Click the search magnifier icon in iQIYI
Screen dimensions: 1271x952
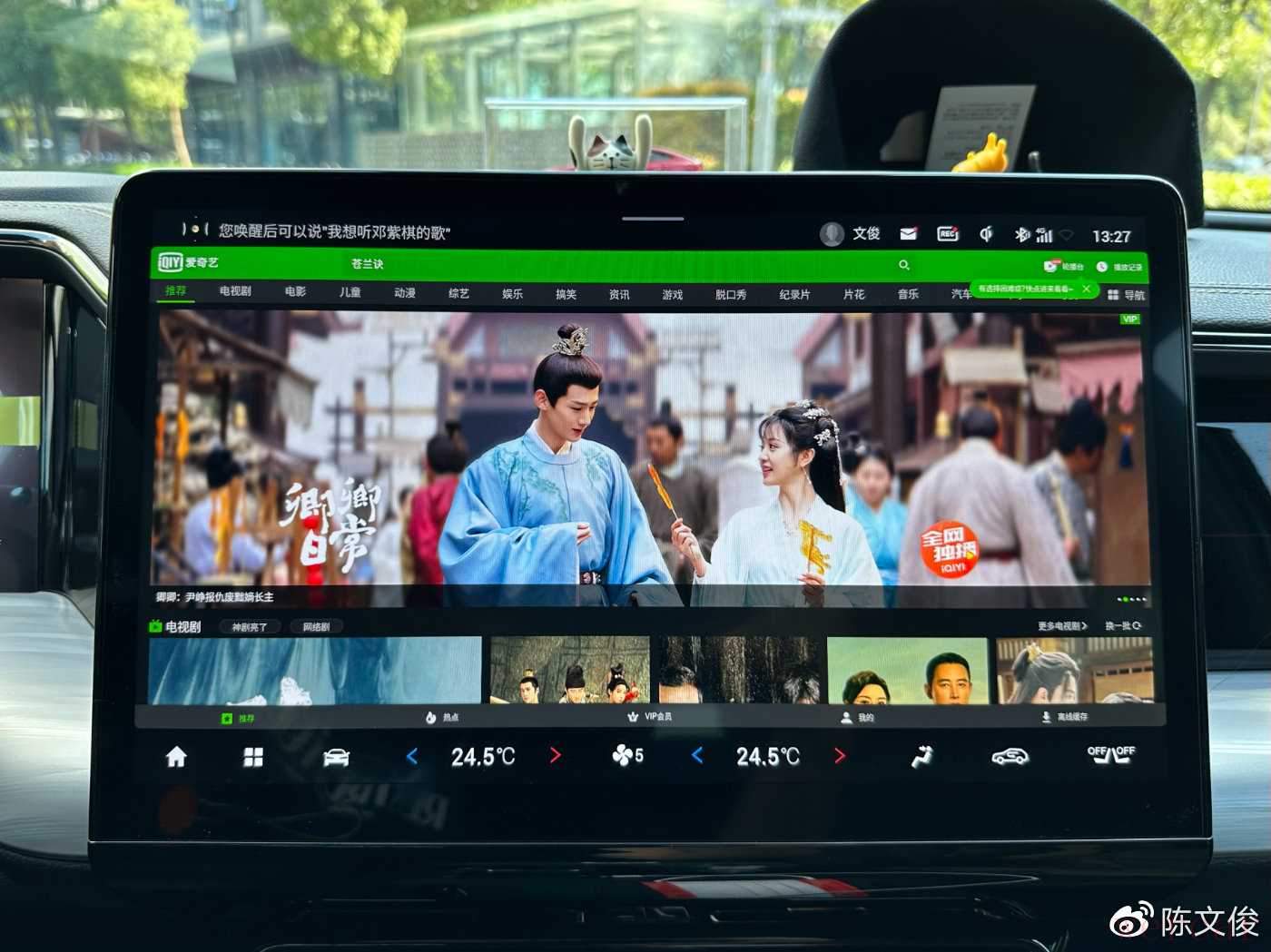click(x=904, y=265)
